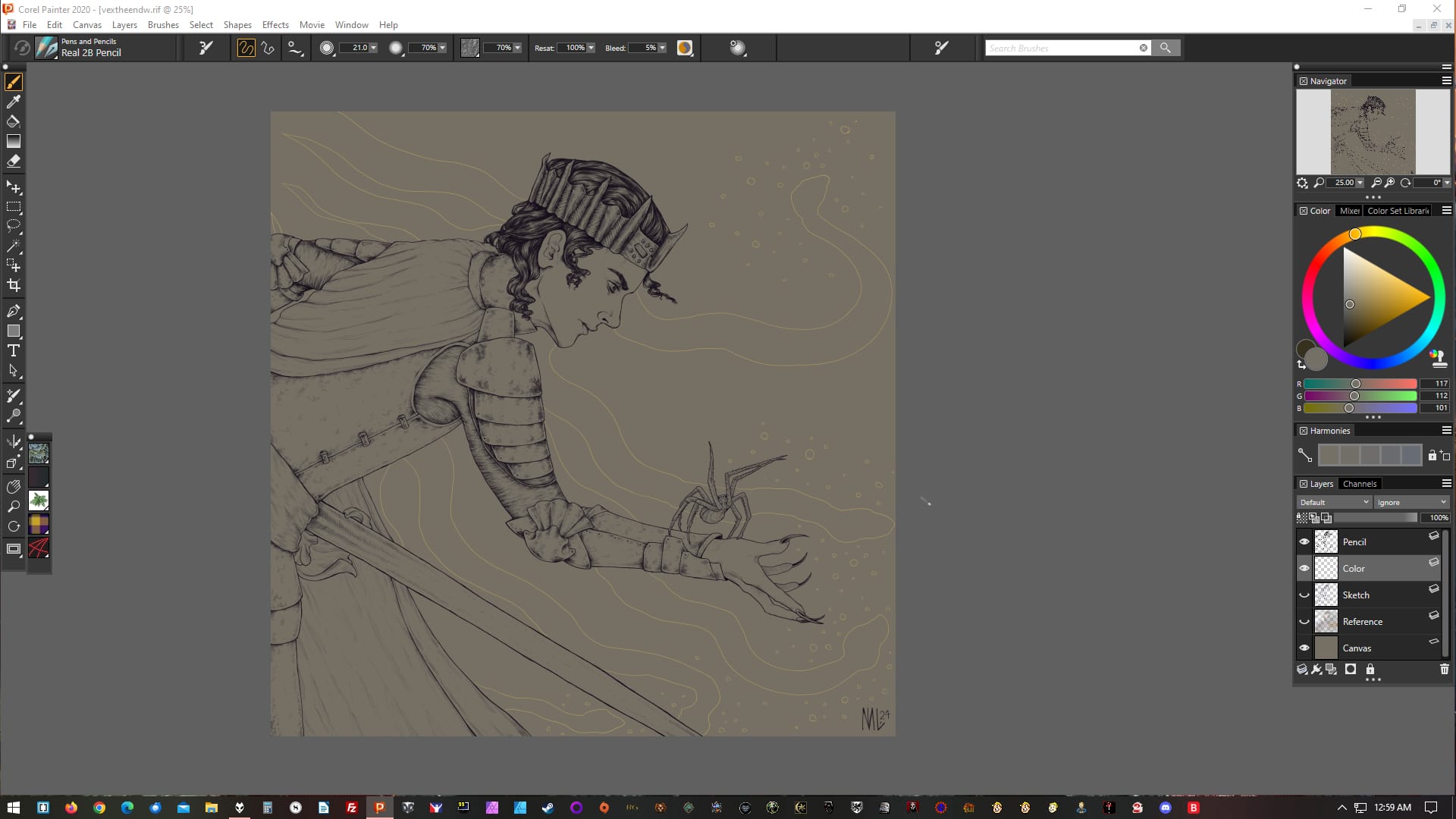Select the Crop tool
The image size is (1456, 819).
point(14,285)
